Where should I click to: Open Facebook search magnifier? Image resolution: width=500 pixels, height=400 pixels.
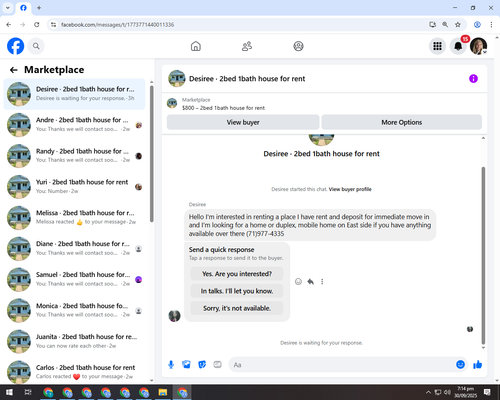[x=36, y=46]
